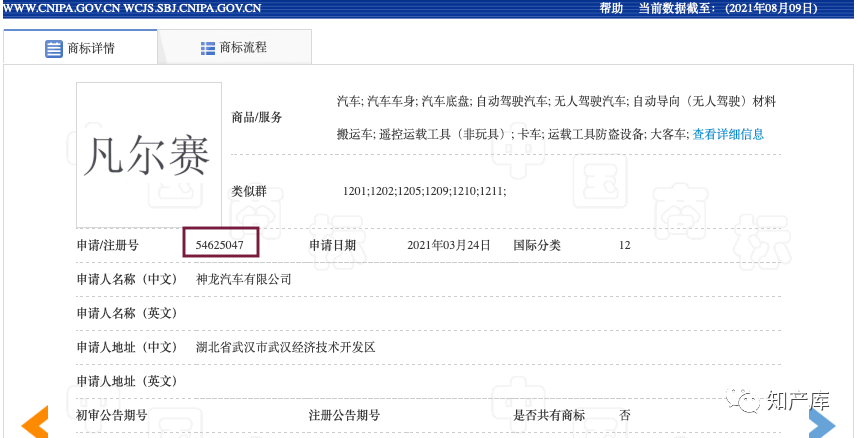Click the 凡尔赛 trademark image
The height and width of the screenshot is (438, 857).
pos(149,155)
